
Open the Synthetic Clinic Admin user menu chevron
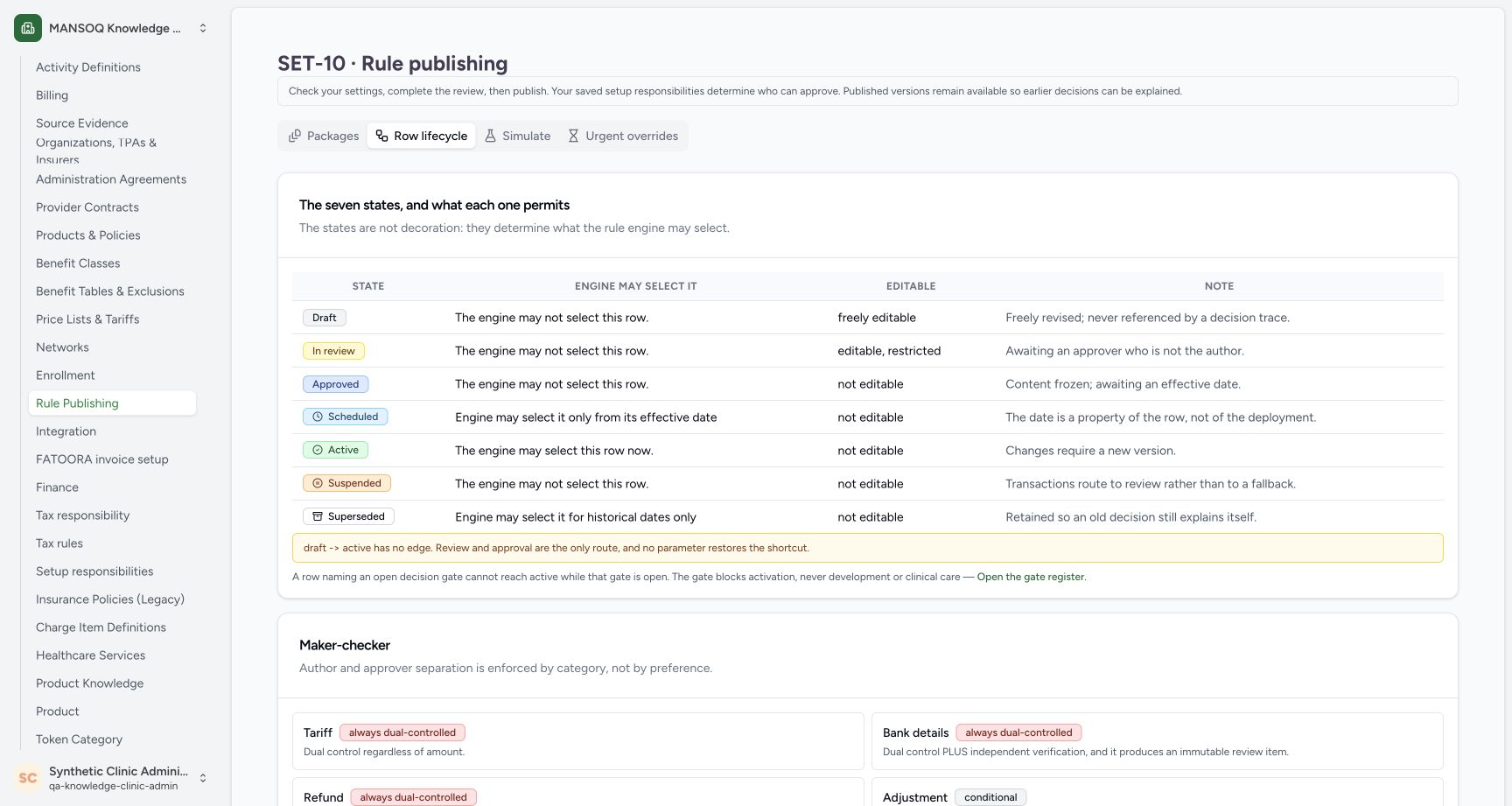[203, 778]
